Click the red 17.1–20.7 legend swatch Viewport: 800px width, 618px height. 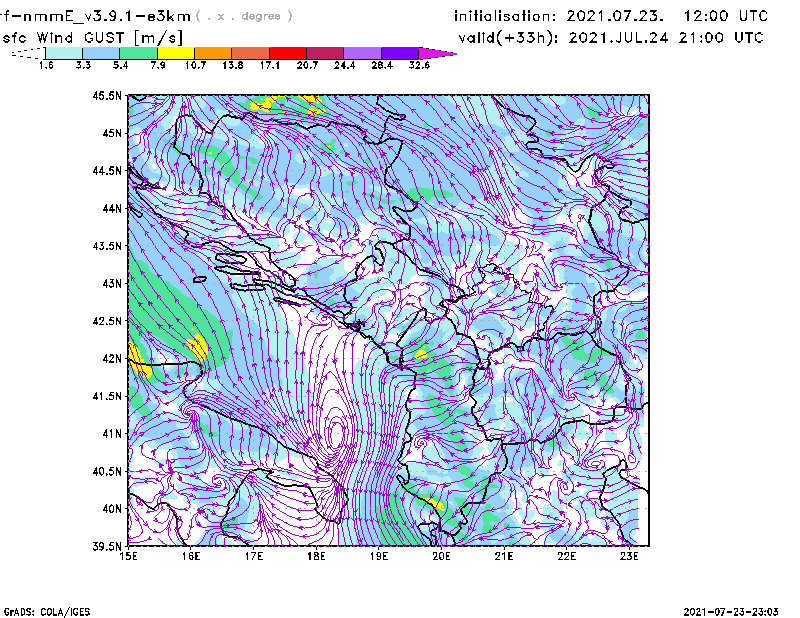[288, 53]
